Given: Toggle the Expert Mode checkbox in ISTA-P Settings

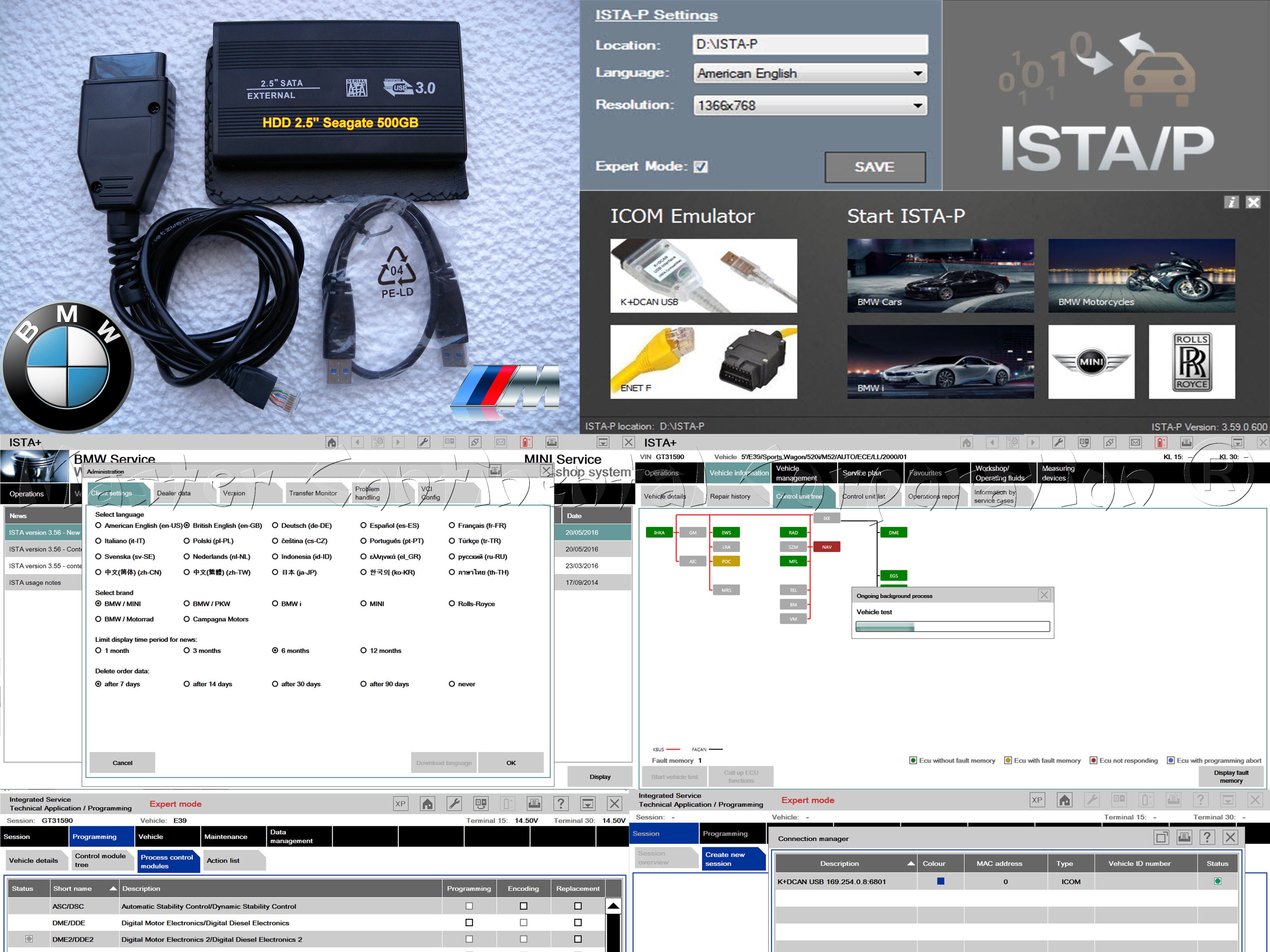Looking at the screenshot, I should (x=701, y=166).
